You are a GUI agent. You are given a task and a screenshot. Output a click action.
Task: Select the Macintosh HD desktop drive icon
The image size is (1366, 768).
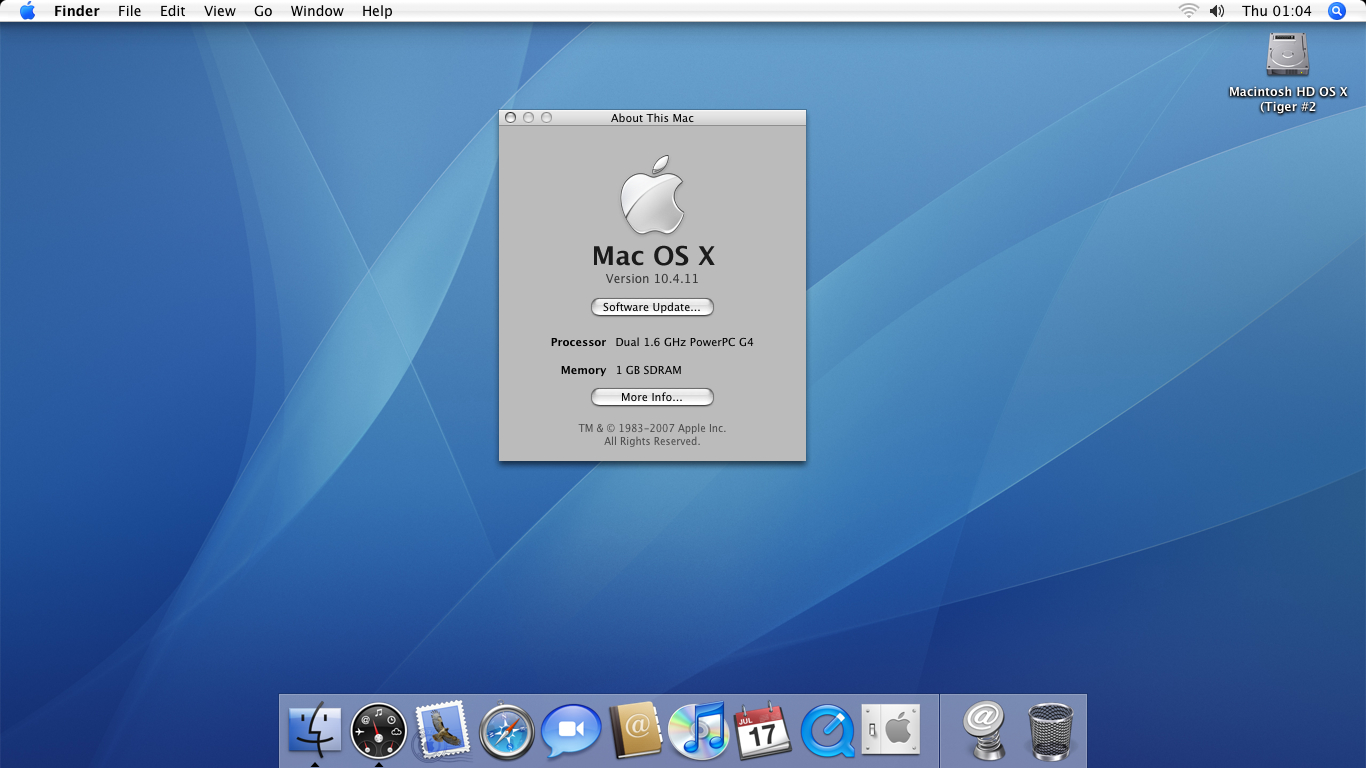click(1287, 54)
